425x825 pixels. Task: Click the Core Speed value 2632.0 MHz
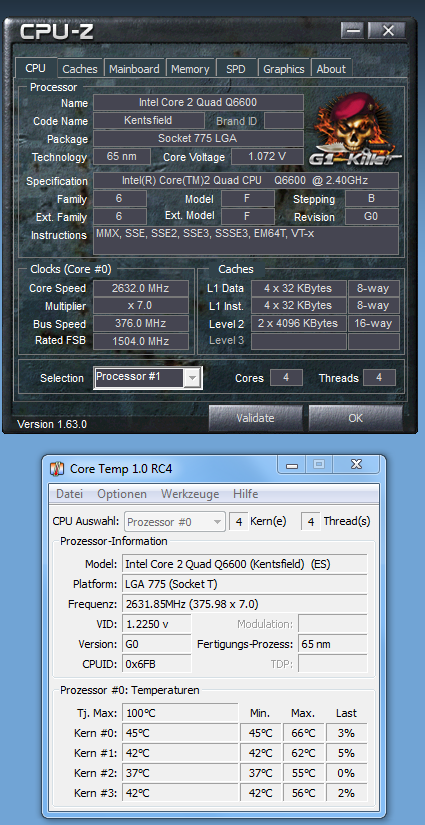[141, 288]
